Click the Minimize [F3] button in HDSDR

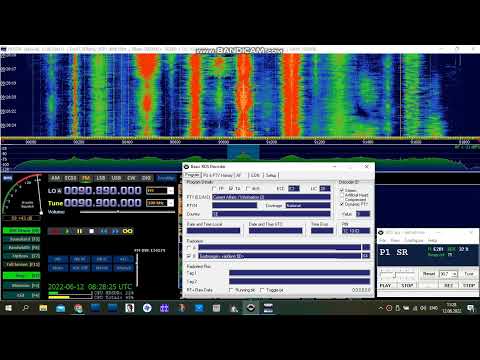[x=22, y=286]
